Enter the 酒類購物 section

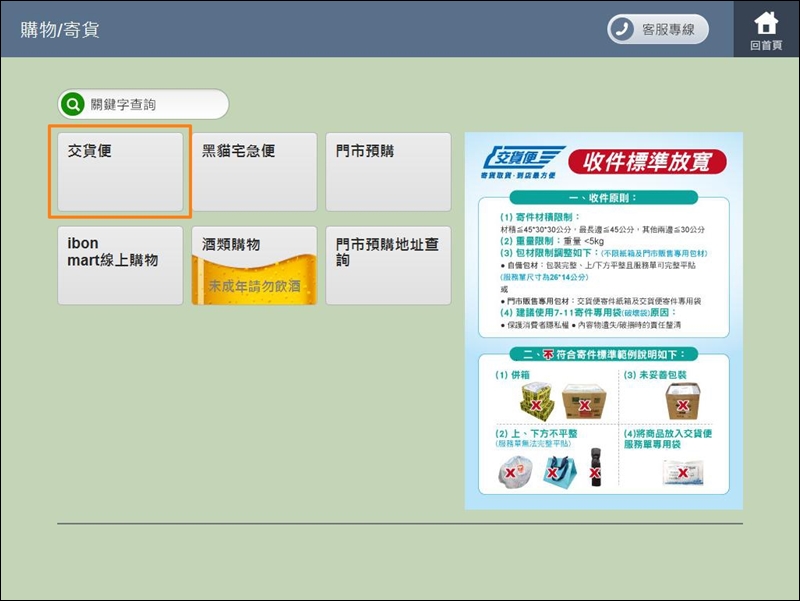(254, 265)
